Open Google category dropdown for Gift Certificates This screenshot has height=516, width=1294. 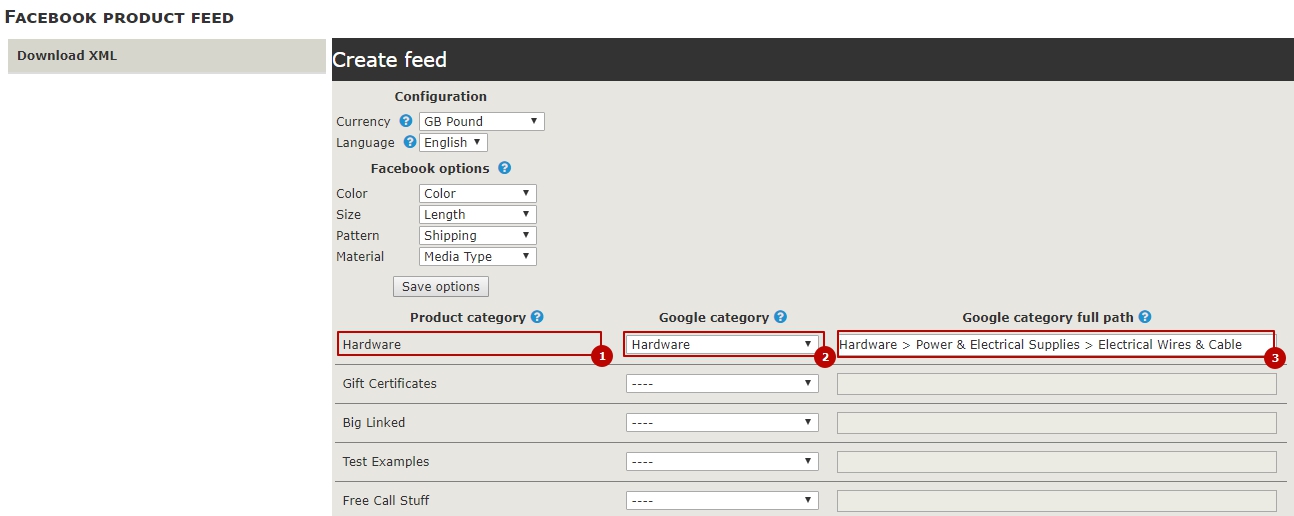[x=722, y=383]
